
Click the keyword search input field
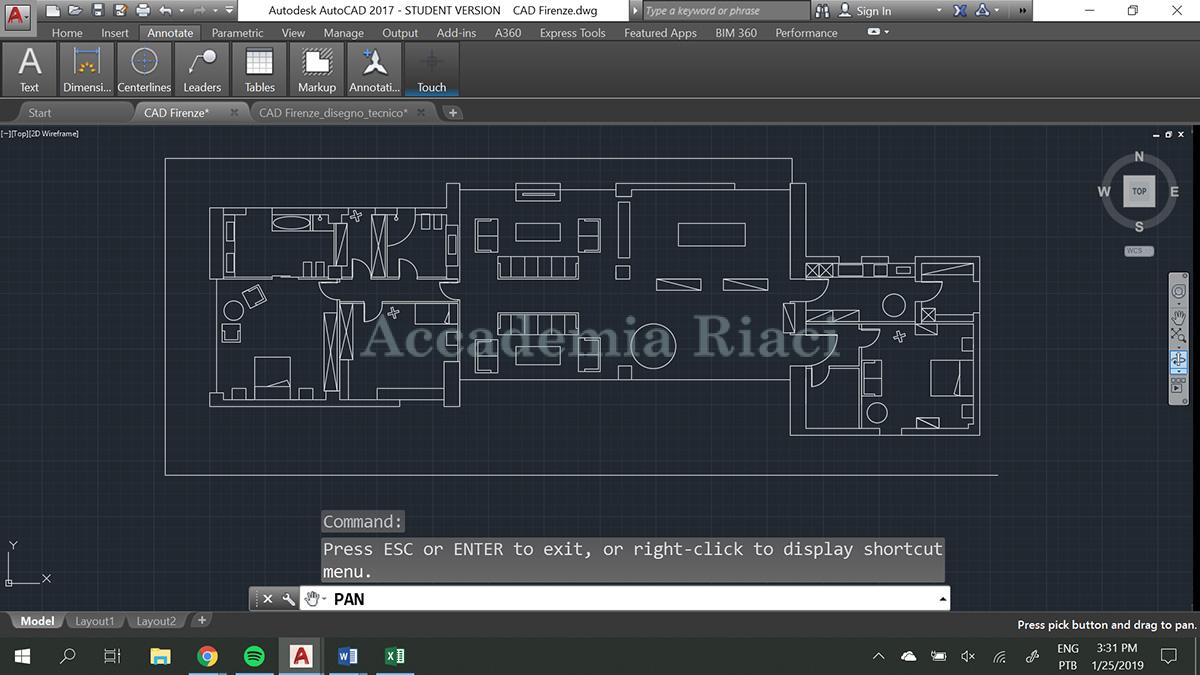click(x=726, y=11)
